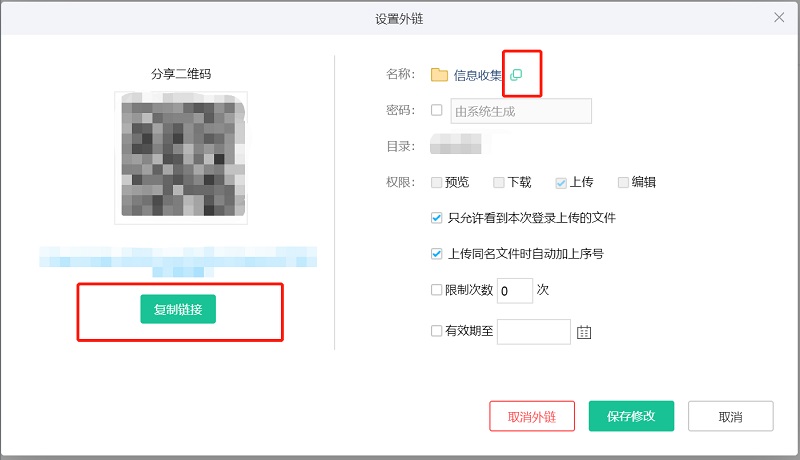This screenshot has width=800, height=460.
Task: Focus the 由系统生成 password field
Action: pyautogui.click(x=521, y=111)
